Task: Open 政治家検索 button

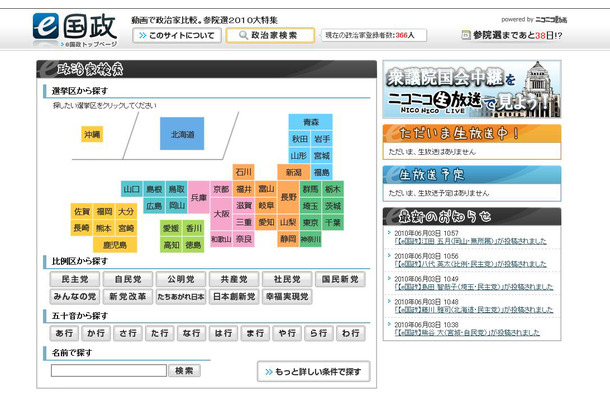Action: (x=270, y=35)
